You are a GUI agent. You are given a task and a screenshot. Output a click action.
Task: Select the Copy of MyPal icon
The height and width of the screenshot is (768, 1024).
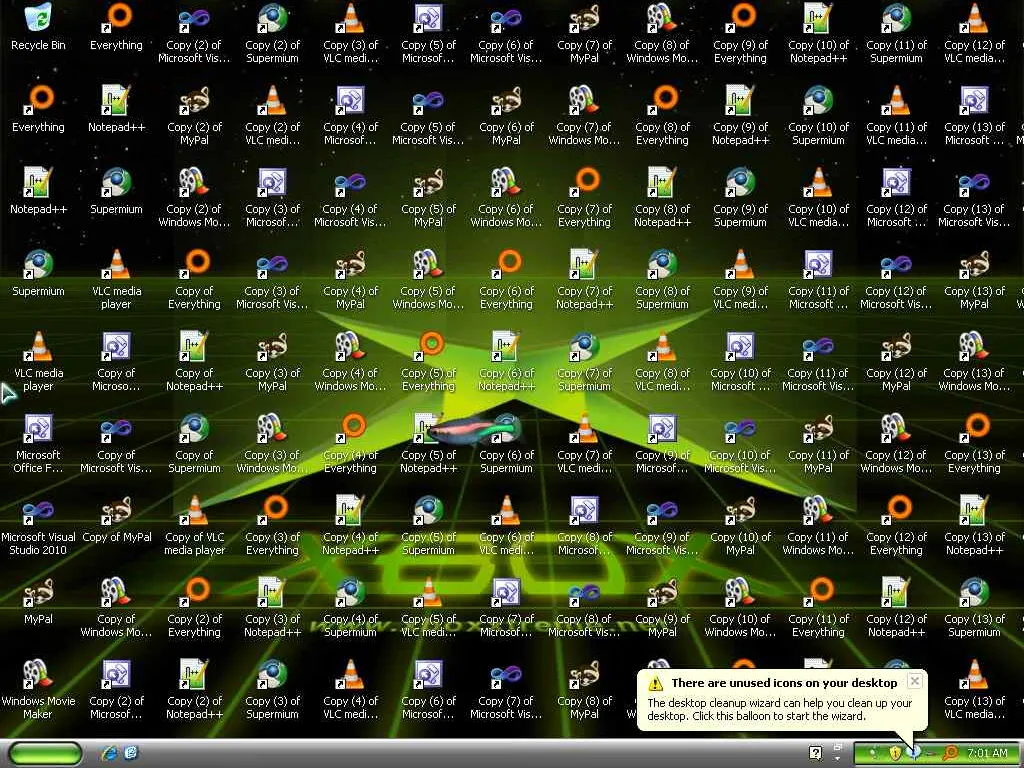click(x=116, y=519)
